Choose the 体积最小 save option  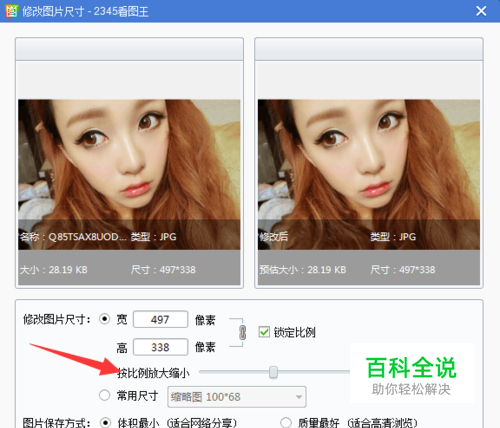pos(105,423)
